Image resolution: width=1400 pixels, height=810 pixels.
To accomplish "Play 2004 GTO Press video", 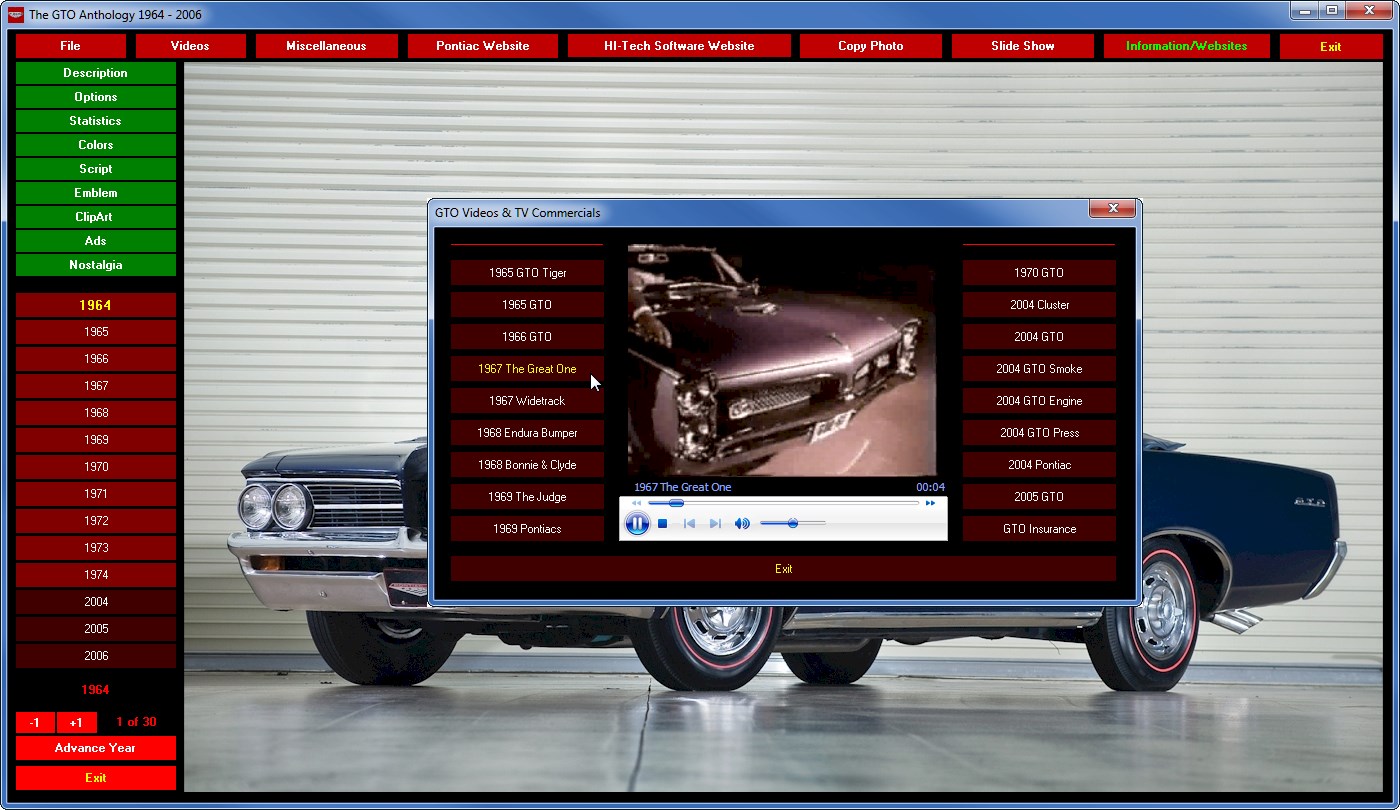I will [x=1039, y=433].
